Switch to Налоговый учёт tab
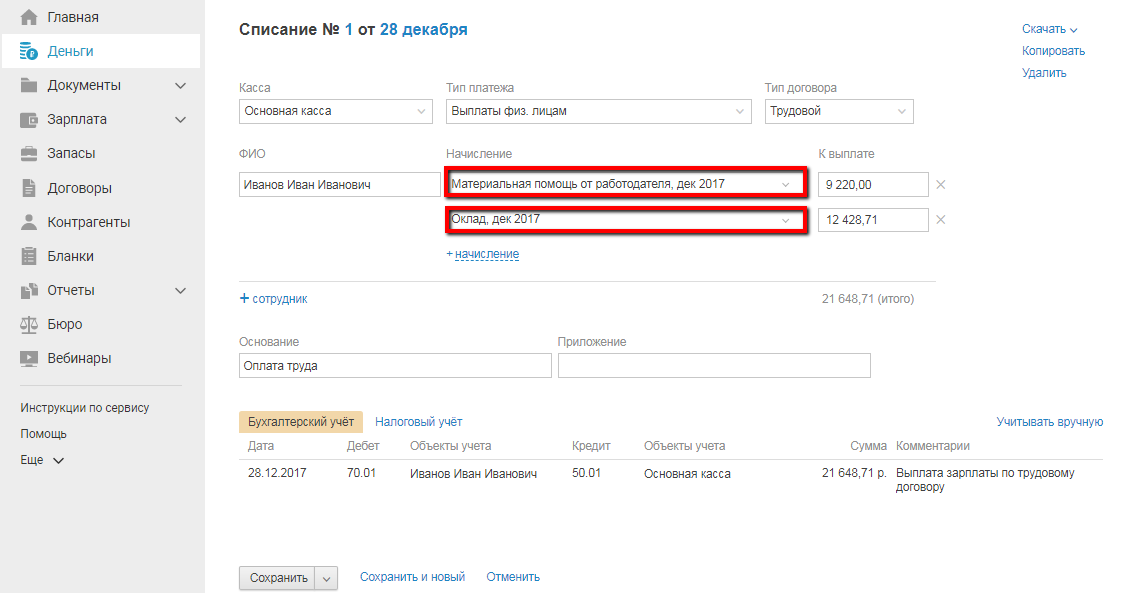 (x=419, y=422)
